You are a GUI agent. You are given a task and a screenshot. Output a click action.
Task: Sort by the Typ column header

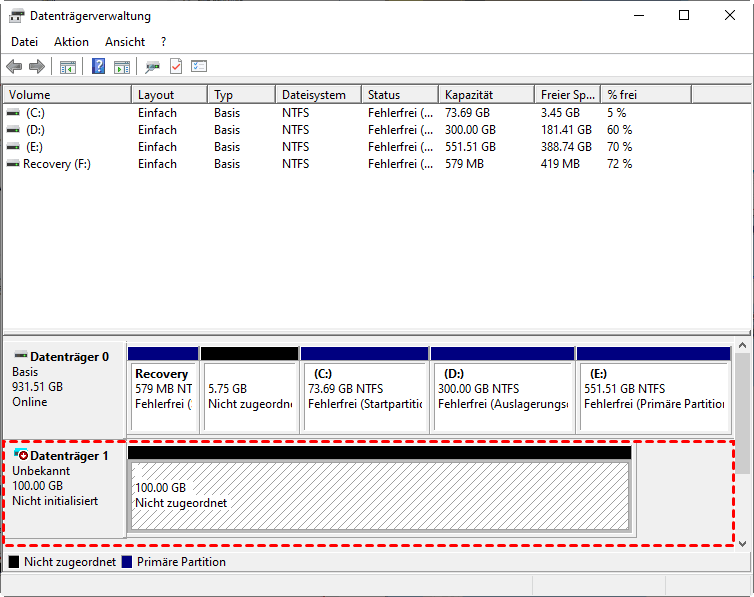(x=242, y=95)
